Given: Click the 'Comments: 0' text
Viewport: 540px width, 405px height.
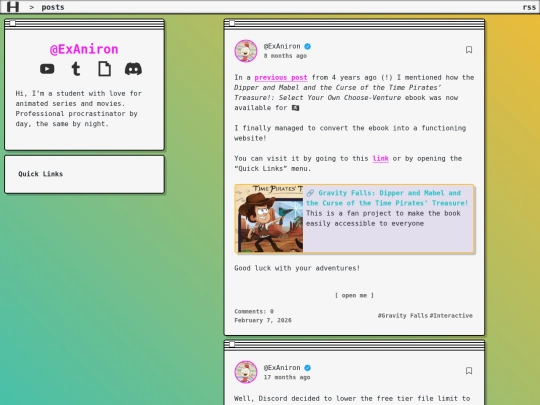Looking at the screenshot, I should click(x=254, y=311).
